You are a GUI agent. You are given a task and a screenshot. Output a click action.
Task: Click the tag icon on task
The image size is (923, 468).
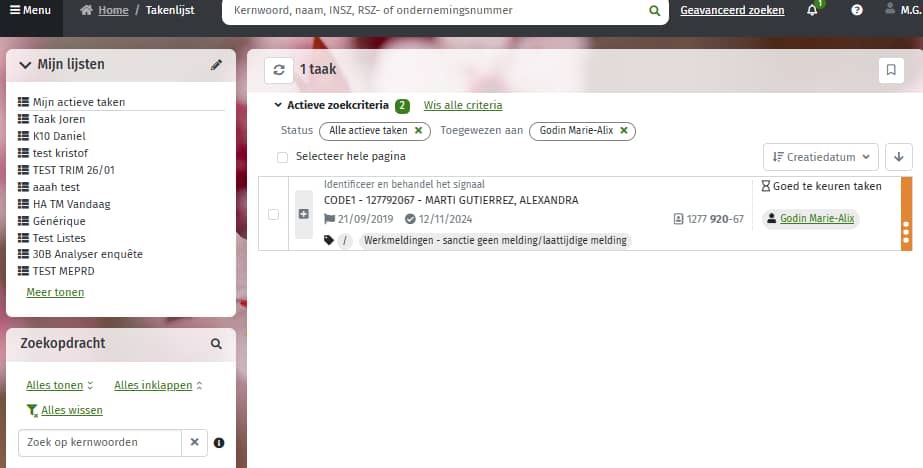coord(329,240)
